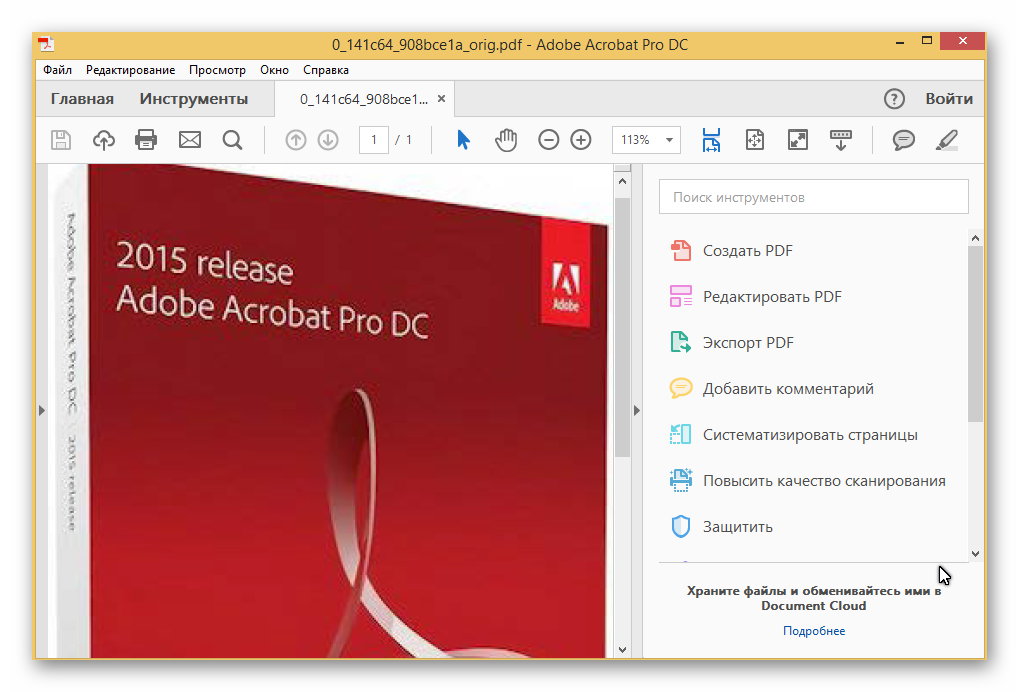Click the Поиск инструментов search field
Screen dimensions: 1019x692
pyautogui.click(x=813, y=197)
